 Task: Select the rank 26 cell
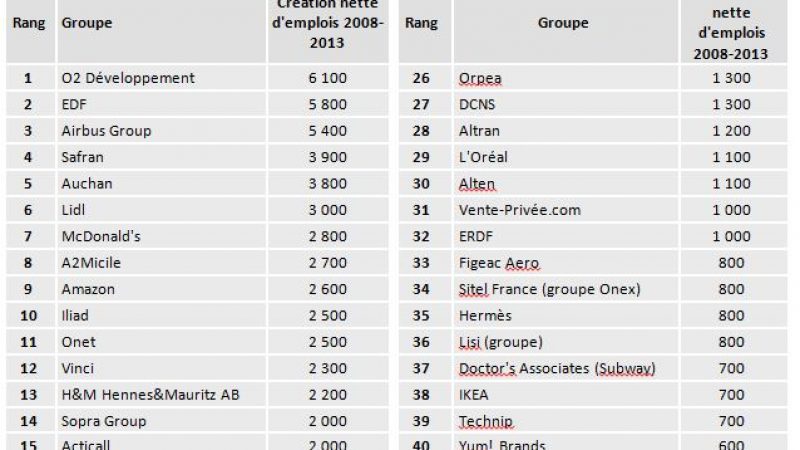click(422, 78)
